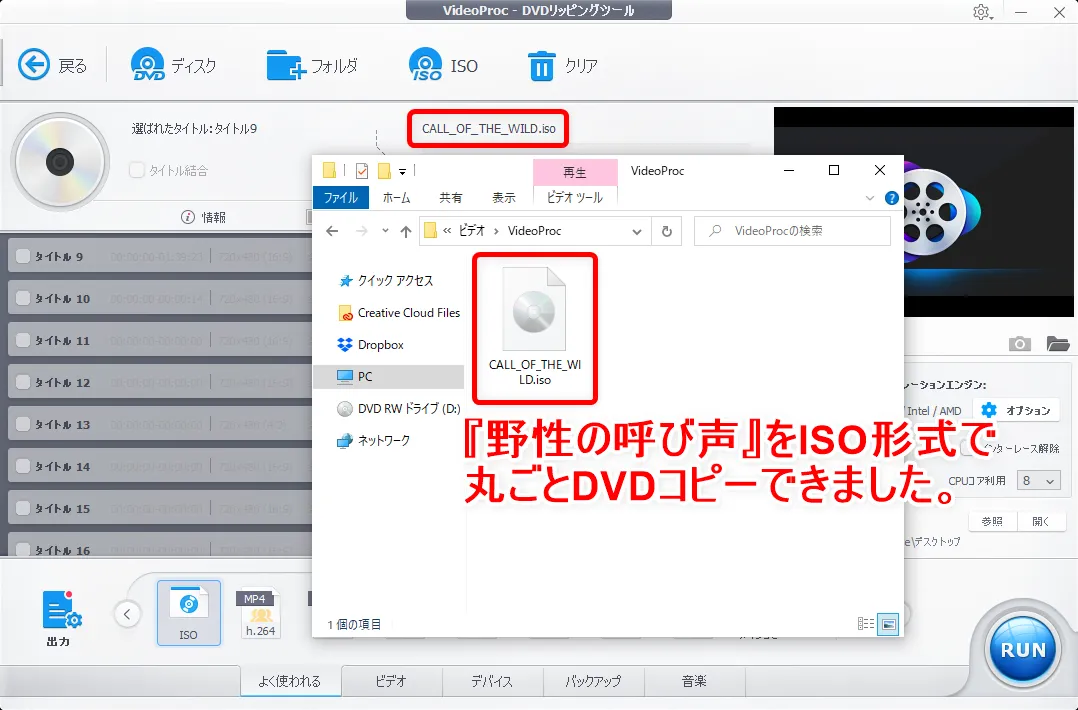The width and height of the screenshot is (1078, 710).
Task: Check the タイトル 12 checkbox
Action: coord(23,381)
